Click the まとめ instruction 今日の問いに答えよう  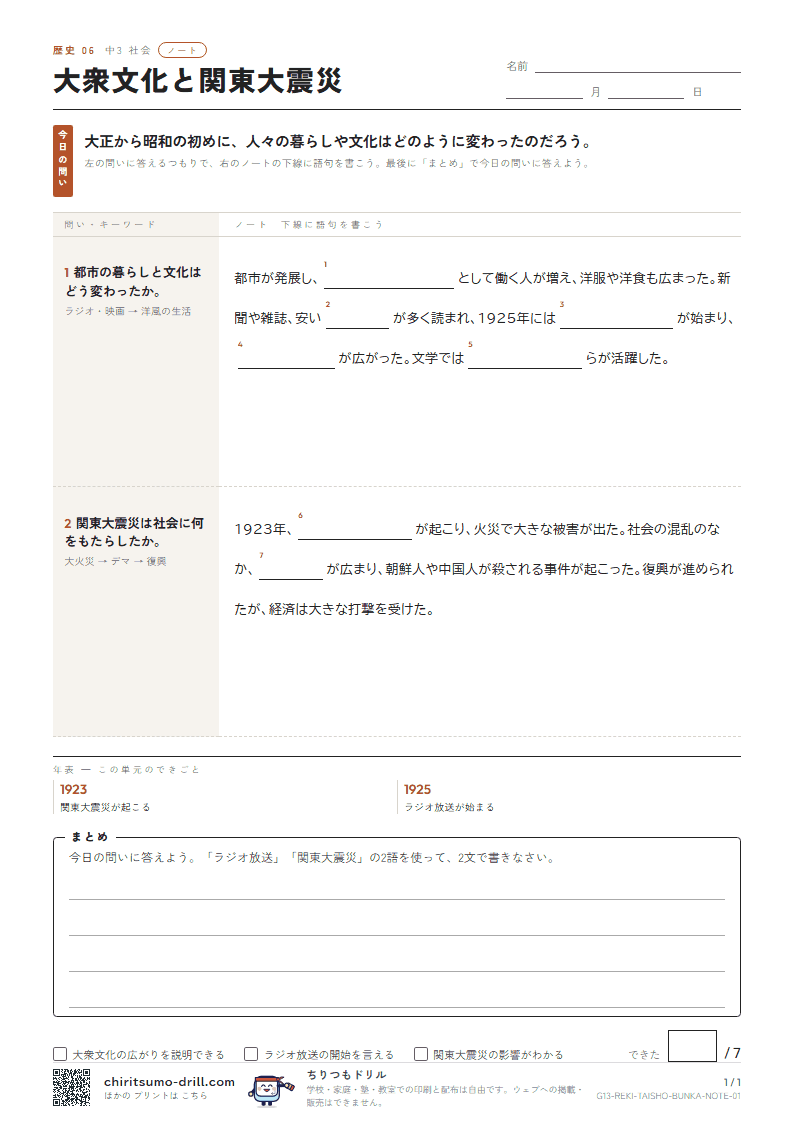click(x=311, y=858)
